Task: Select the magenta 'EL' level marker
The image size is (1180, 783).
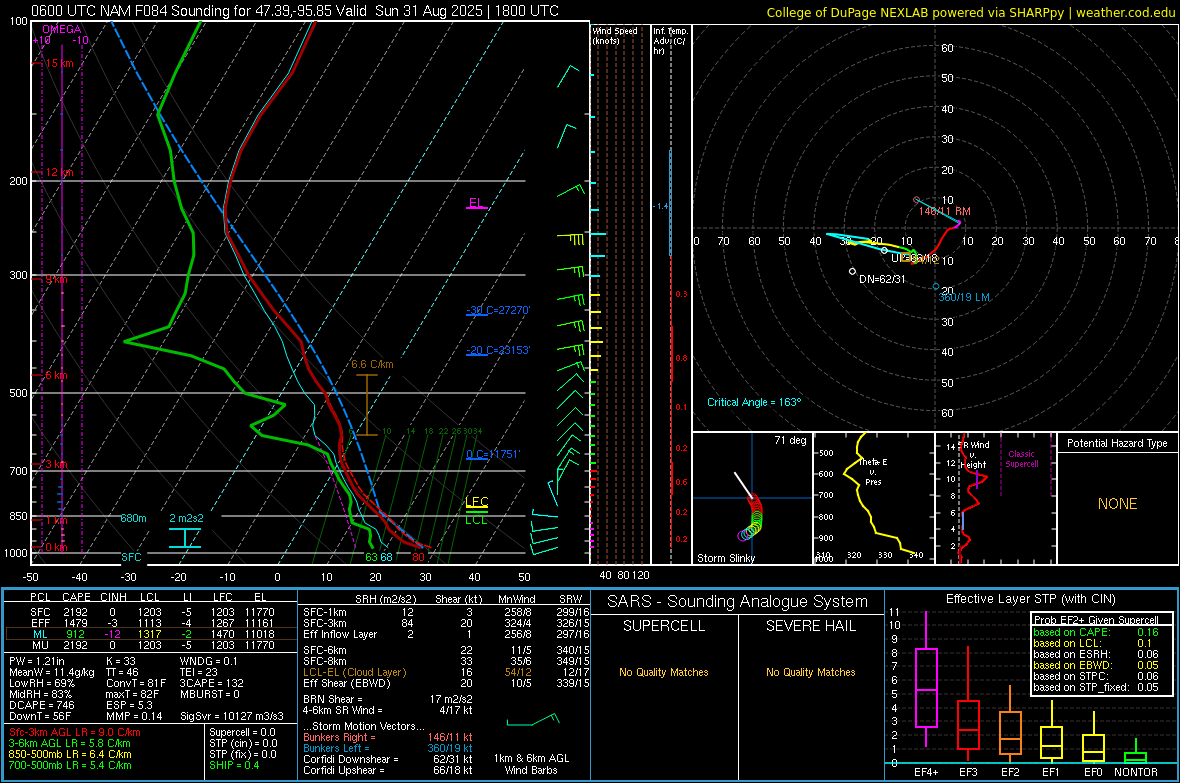Action: (476, 203)
